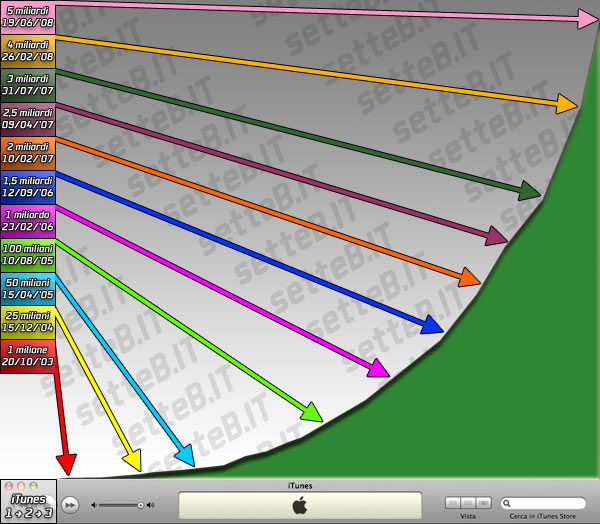Click the low-volume speaker icon
Screen dimensions: 600x524
93,505
